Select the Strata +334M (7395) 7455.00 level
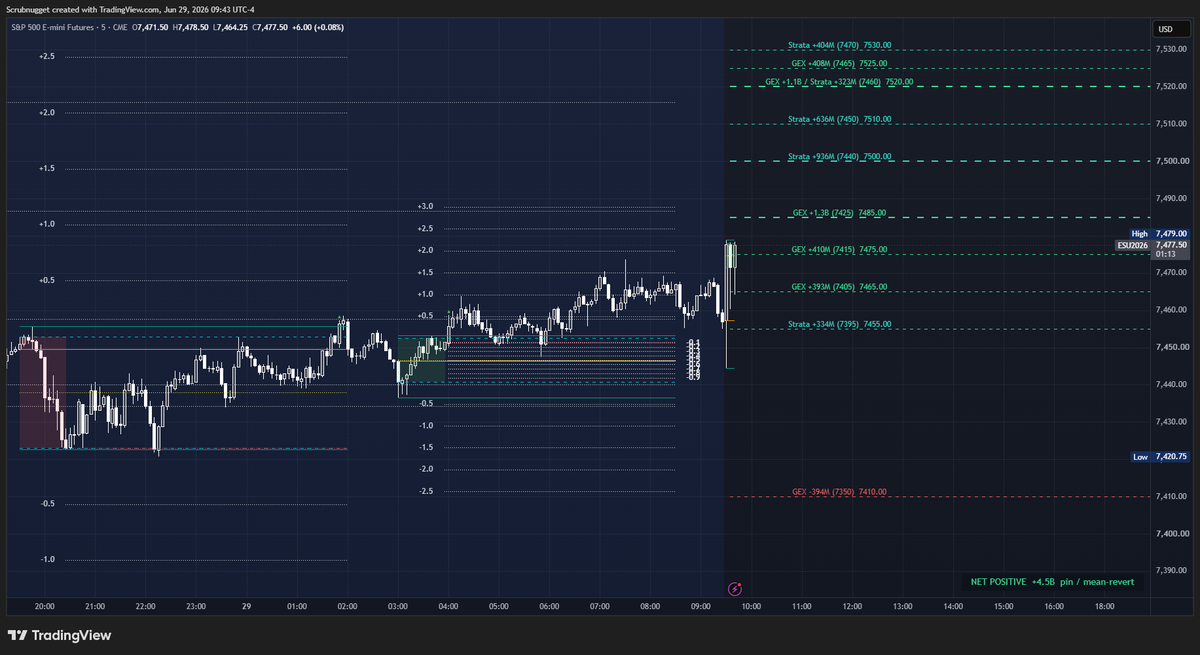1200x655 pixels. [x=839, y=324]
